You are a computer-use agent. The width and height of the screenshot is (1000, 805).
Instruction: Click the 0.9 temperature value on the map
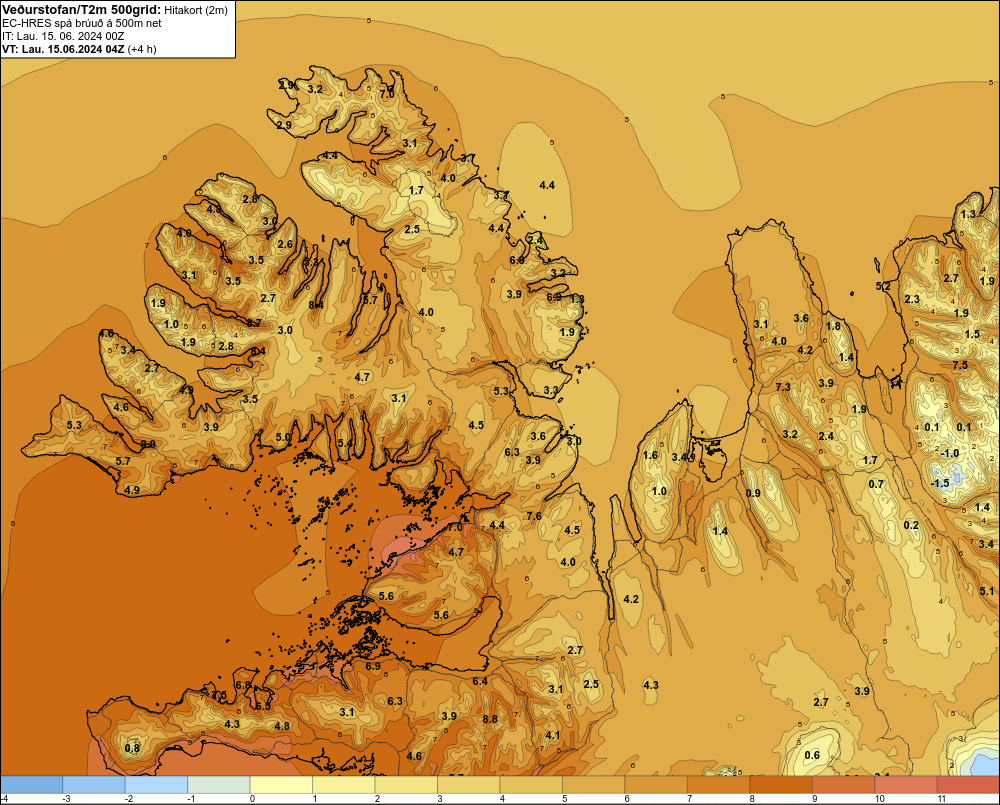753,493
